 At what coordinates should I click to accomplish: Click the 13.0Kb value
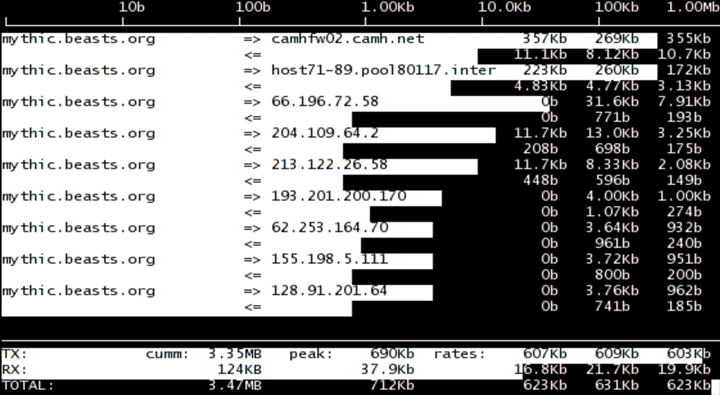[x=612, y=133]
